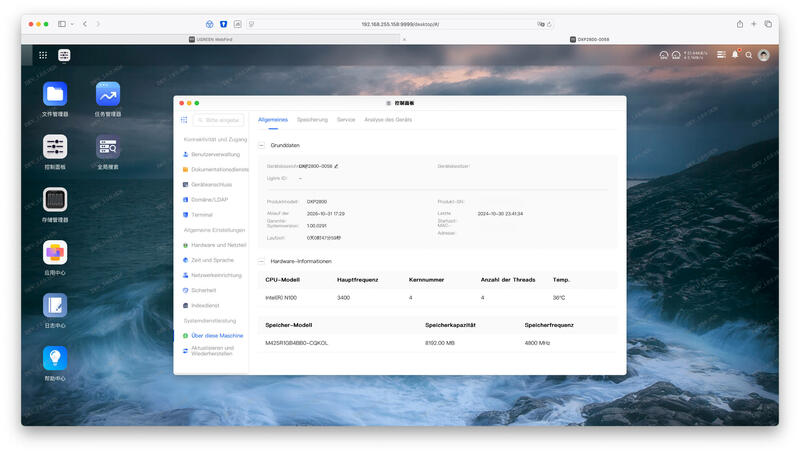Open the user avatar menu in top bar
The width and height of the screenshot is (800, 454).
(x=764, y=55)
